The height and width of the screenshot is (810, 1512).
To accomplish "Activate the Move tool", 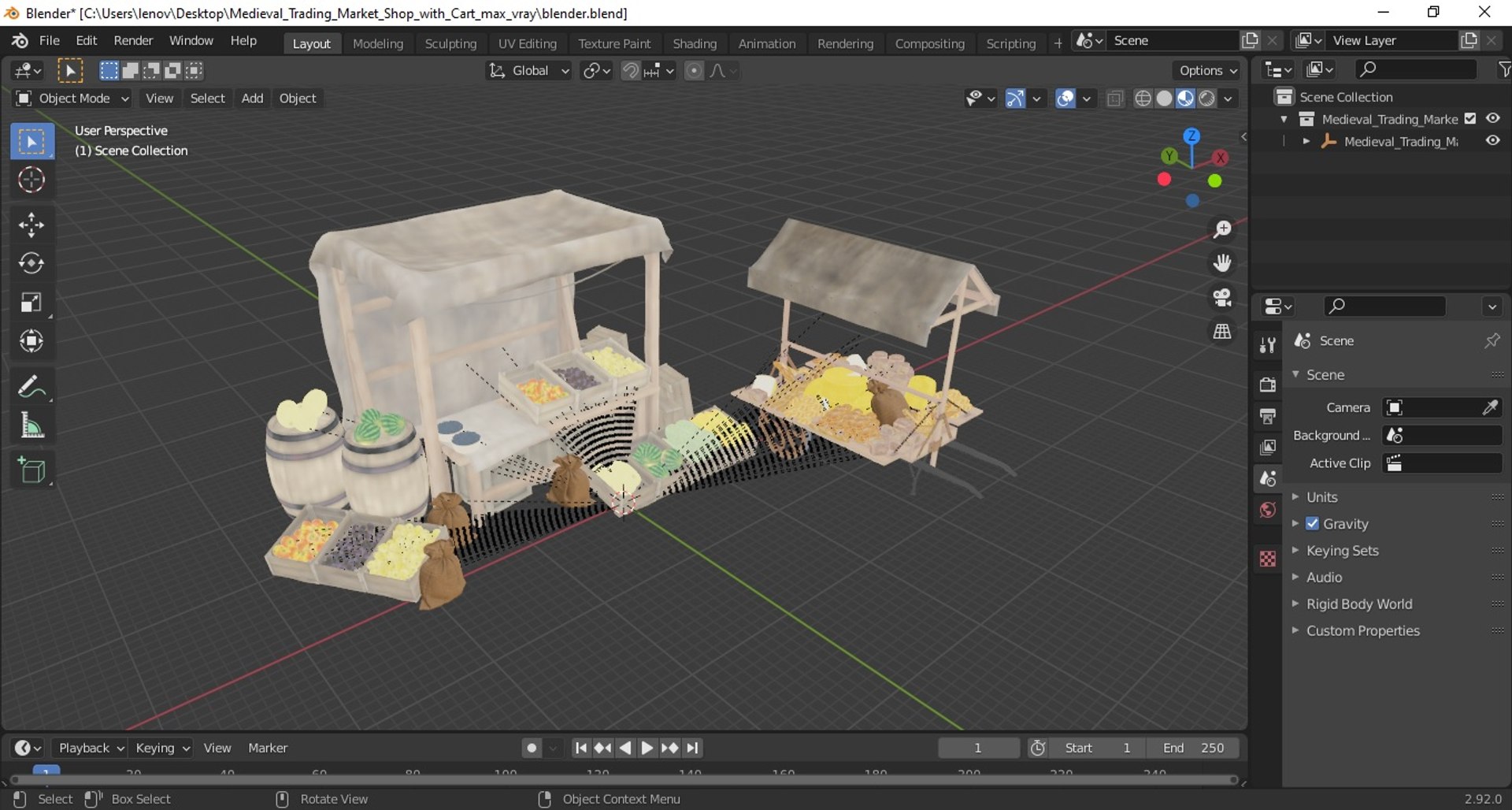I will (x=31, y=225).
